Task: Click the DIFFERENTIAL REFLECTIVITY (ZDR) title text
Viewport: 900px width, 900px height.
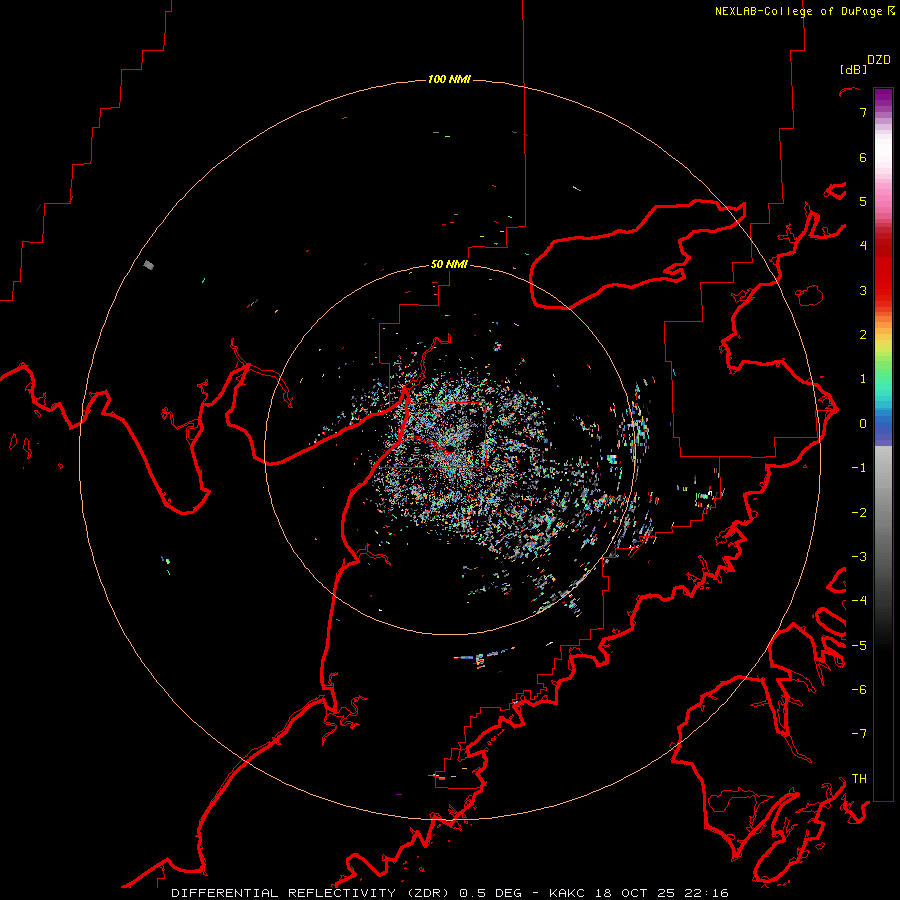Action: [312, 893]
